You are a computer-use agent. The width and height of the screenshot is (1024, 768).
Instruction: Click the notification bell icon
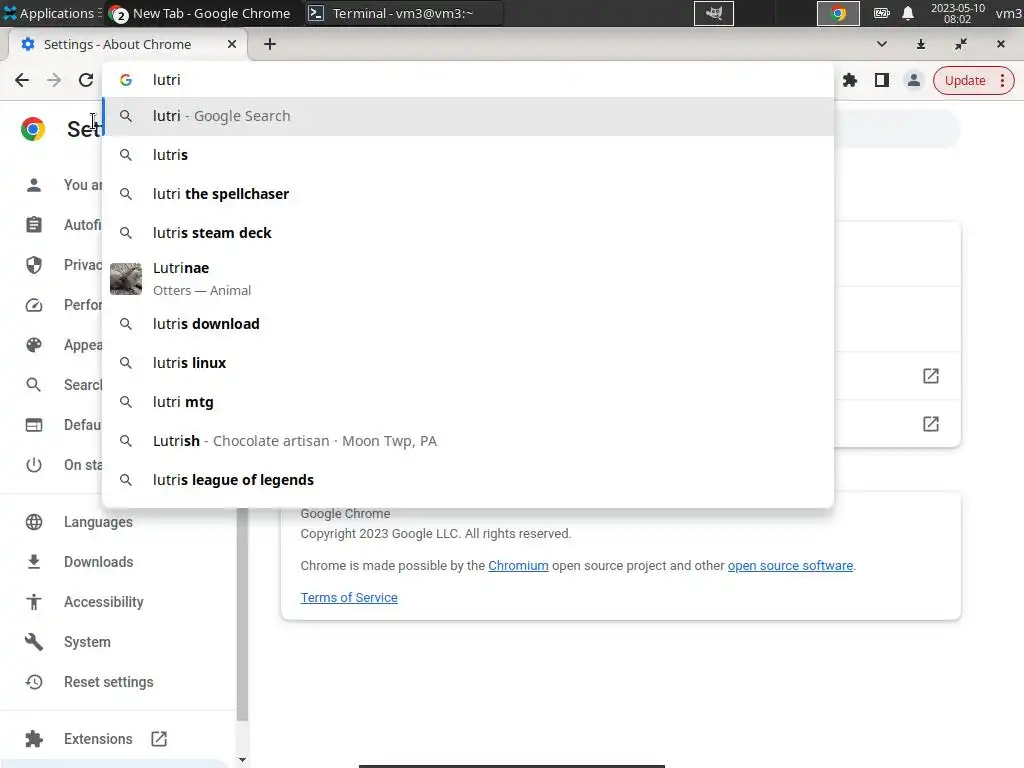point(908,13)
